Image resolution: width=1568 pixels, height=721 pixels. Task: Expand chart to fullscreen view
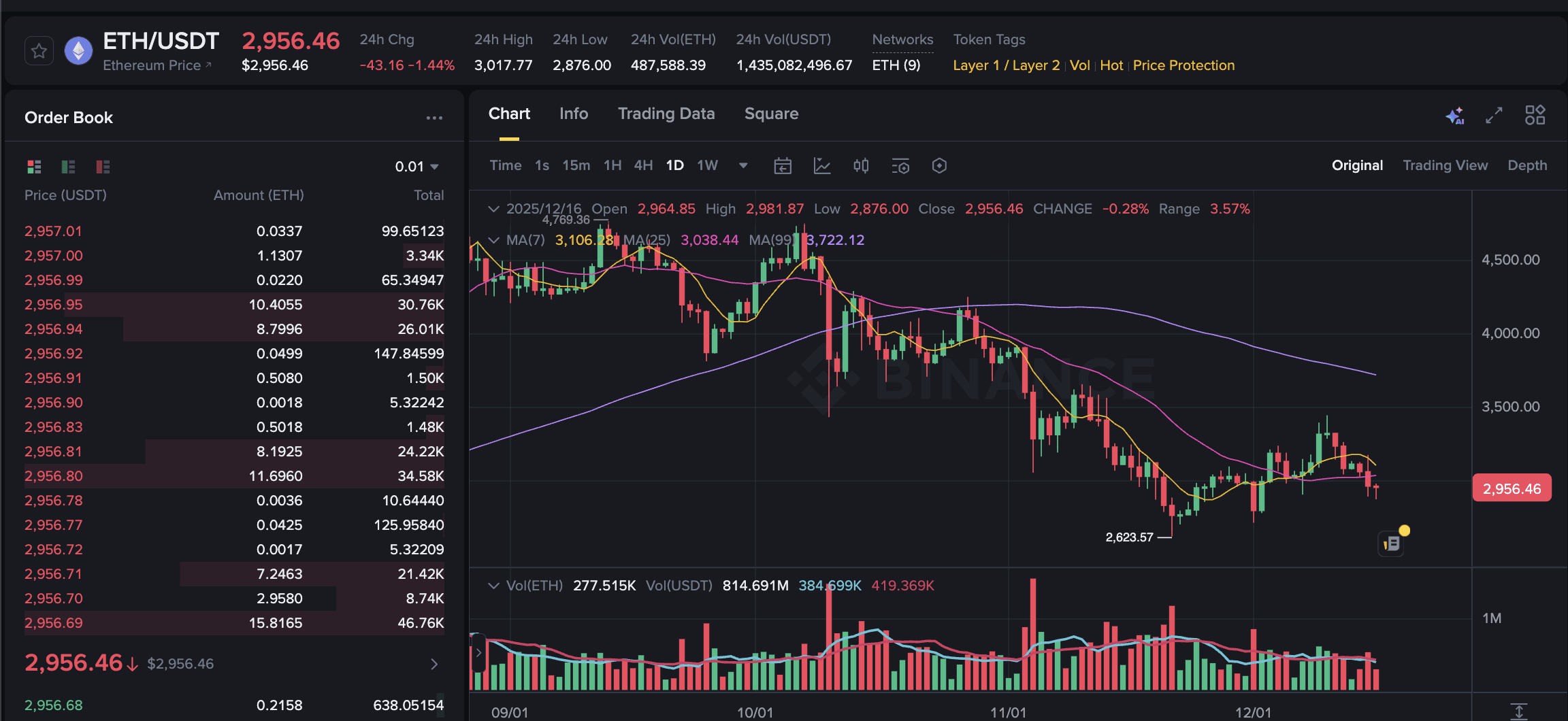[x=1494, y=116]
